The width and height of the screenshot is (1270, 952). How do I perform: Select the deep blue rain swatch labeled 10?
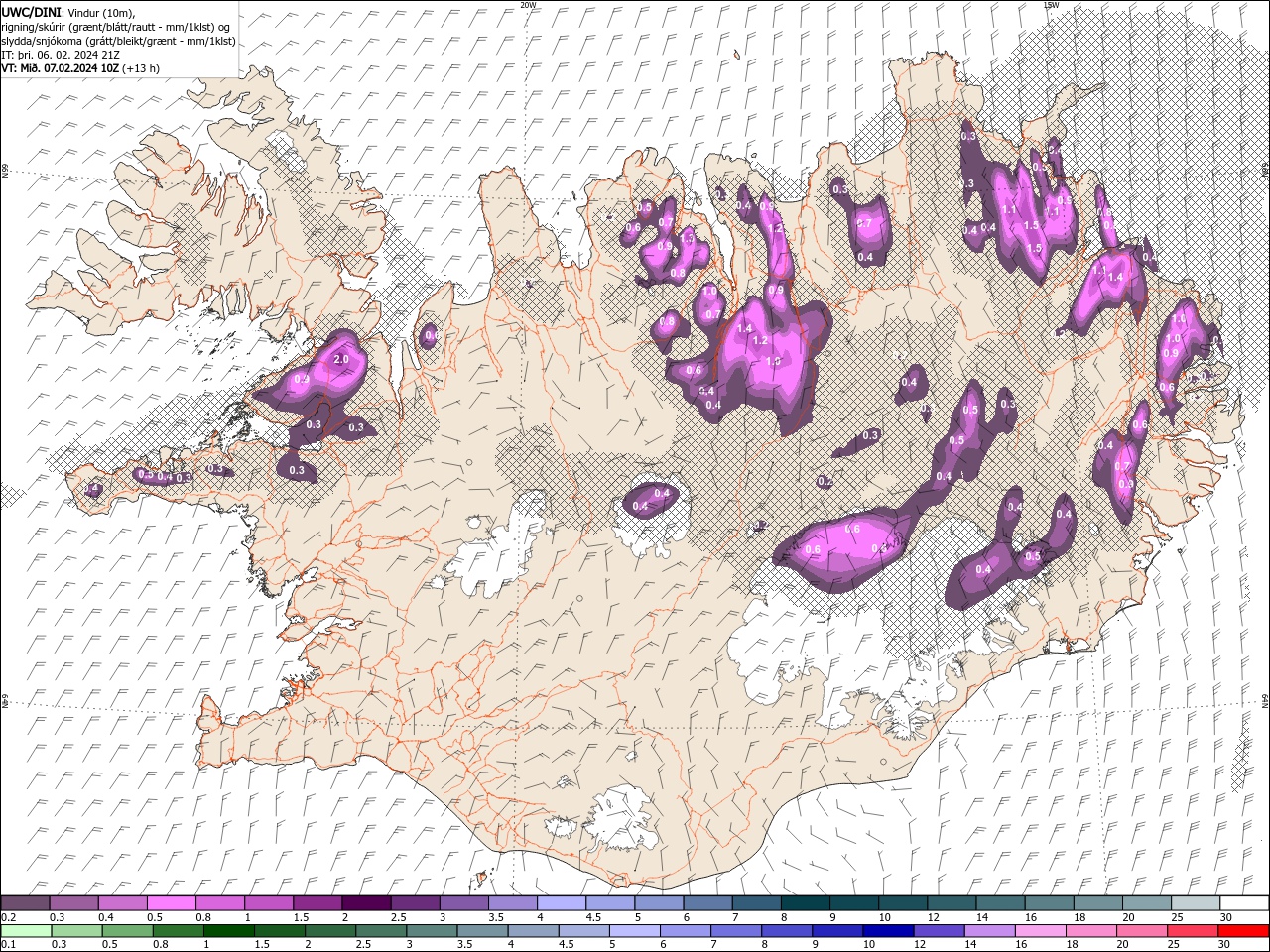point(888,930)
